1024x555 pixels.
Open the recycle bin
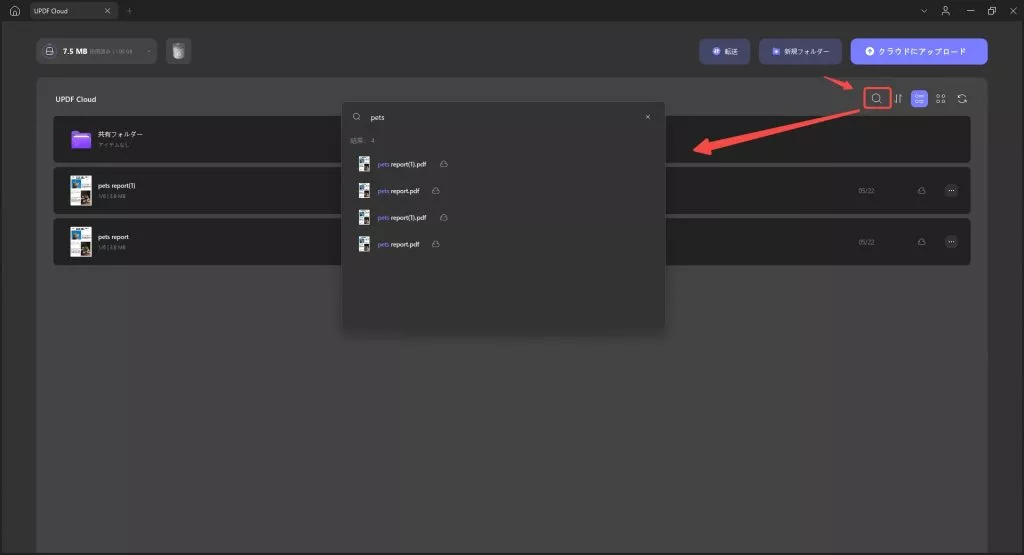(x=178, y=51)
